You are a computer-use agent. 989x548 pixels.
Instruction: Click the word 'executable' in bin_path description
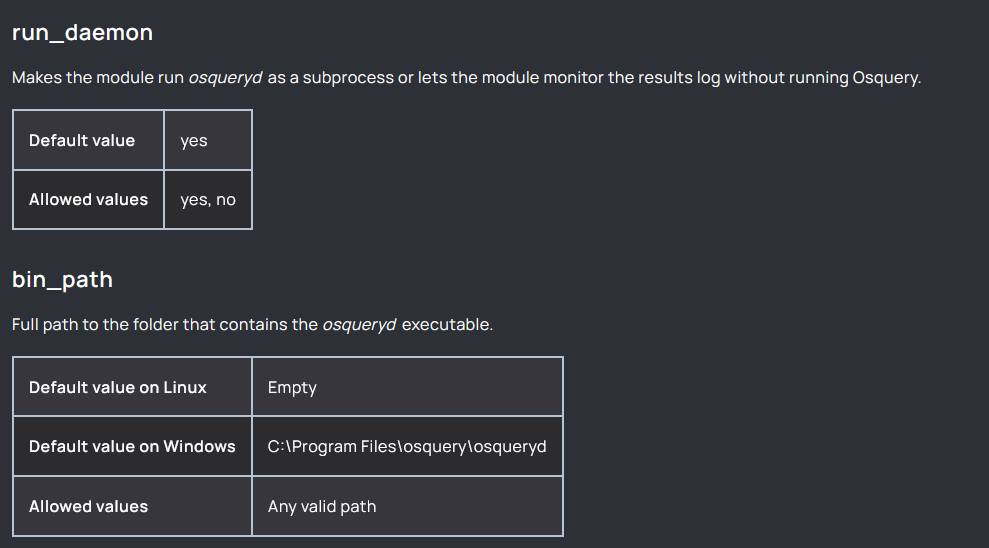[446, 325]
